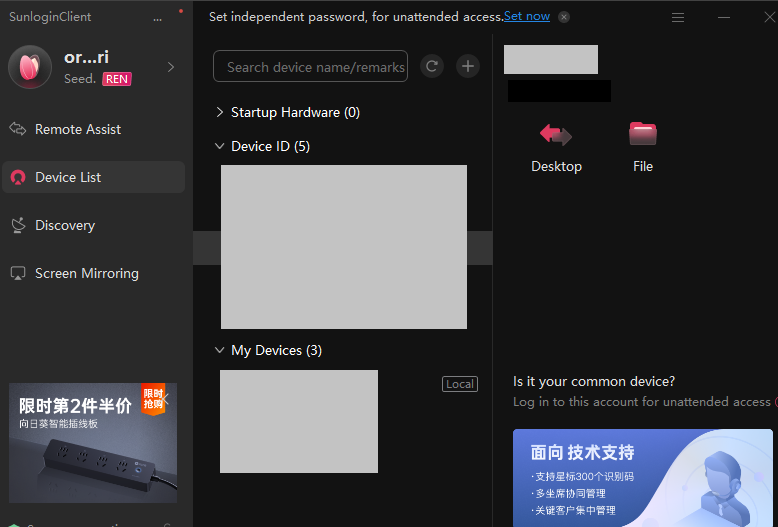Click "Log in to this account" hint text
This screenshot has width=778, height=527.
(642, 401)
